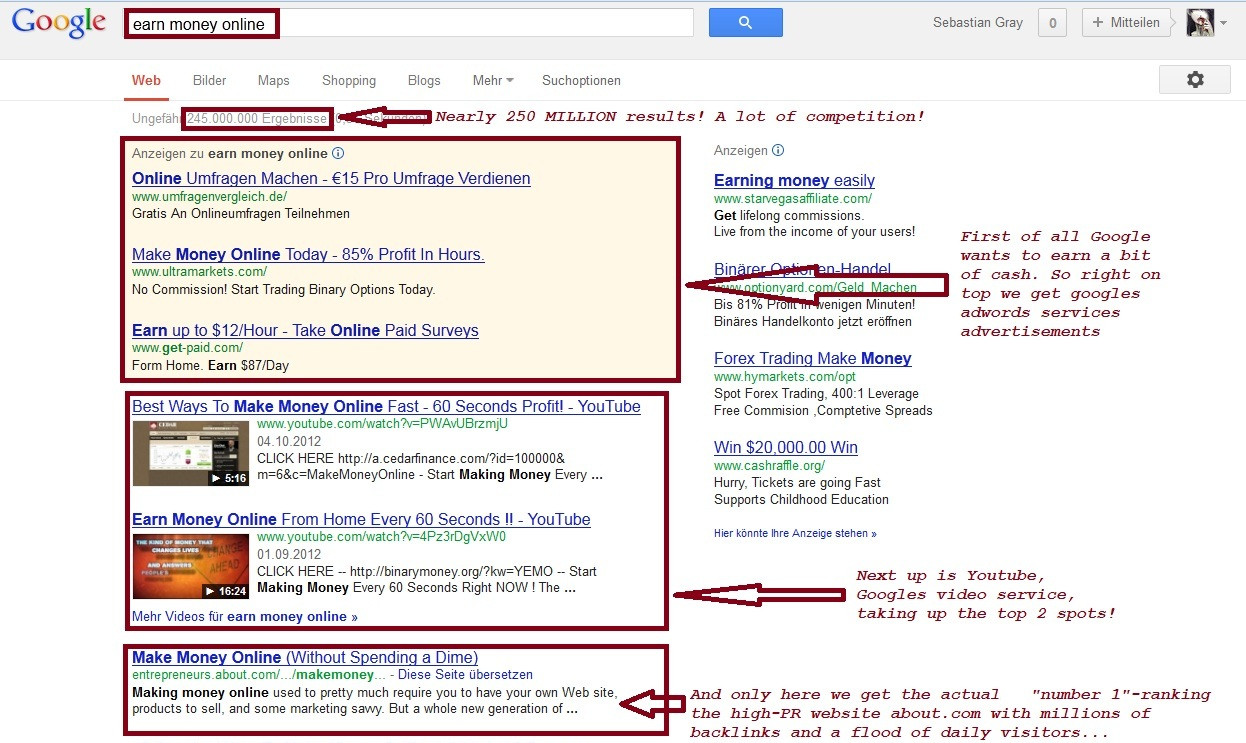Open 'Online Umfragen Machen' ad link
Screen dimensions: 1246x743
(331, 179)
